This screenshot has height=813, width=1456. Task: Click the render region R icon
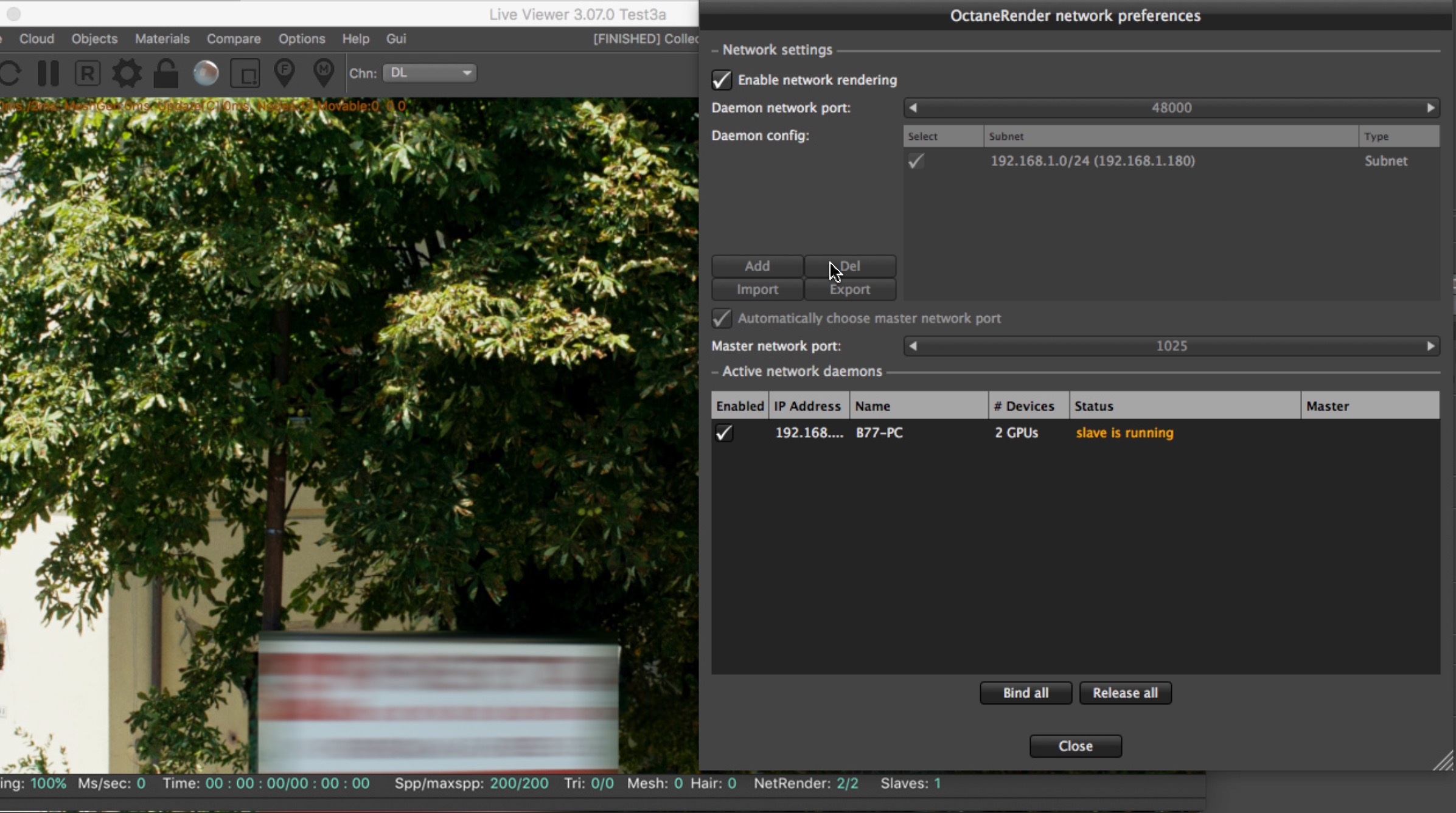[x=88, y=73]
